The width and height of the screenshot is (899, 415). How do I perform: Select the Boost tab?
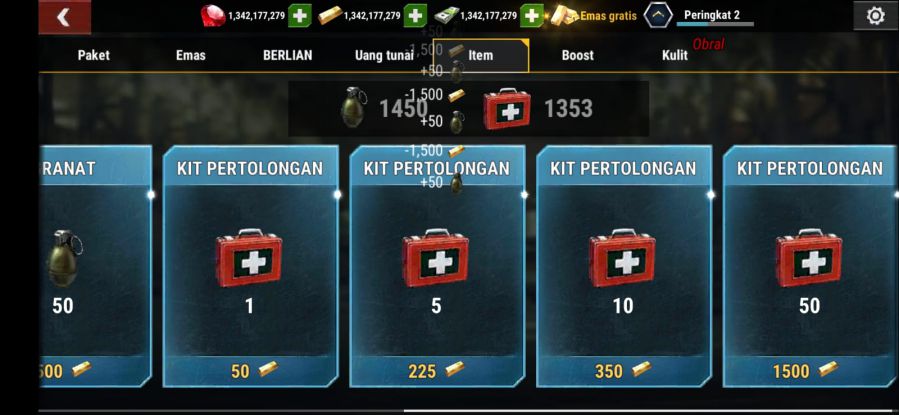pyautogui.click(x=577, y=56)
